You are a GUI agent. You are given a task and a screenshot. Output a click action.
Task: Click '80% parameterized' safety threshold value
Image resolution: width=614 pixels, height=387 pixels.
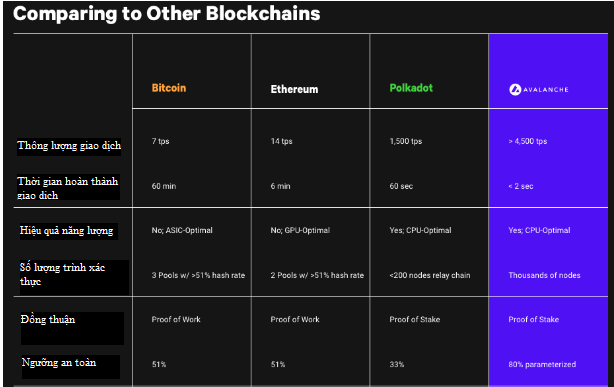[542, 364]
